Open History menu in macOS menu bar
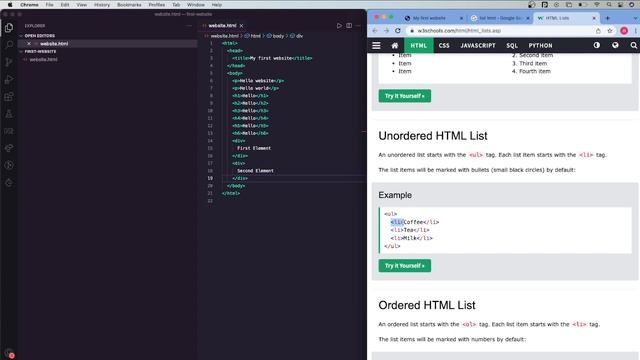Screen dimensions: 640x360 pos(102,5)
